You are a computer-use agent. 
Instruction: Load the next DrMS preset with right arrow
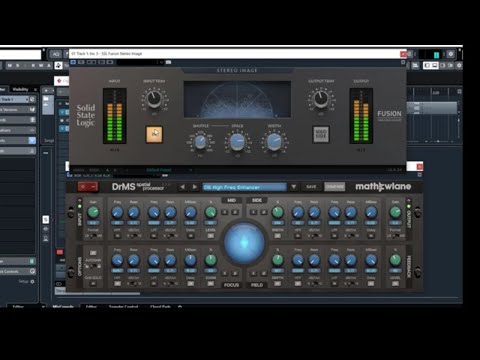tap(194, 187)
